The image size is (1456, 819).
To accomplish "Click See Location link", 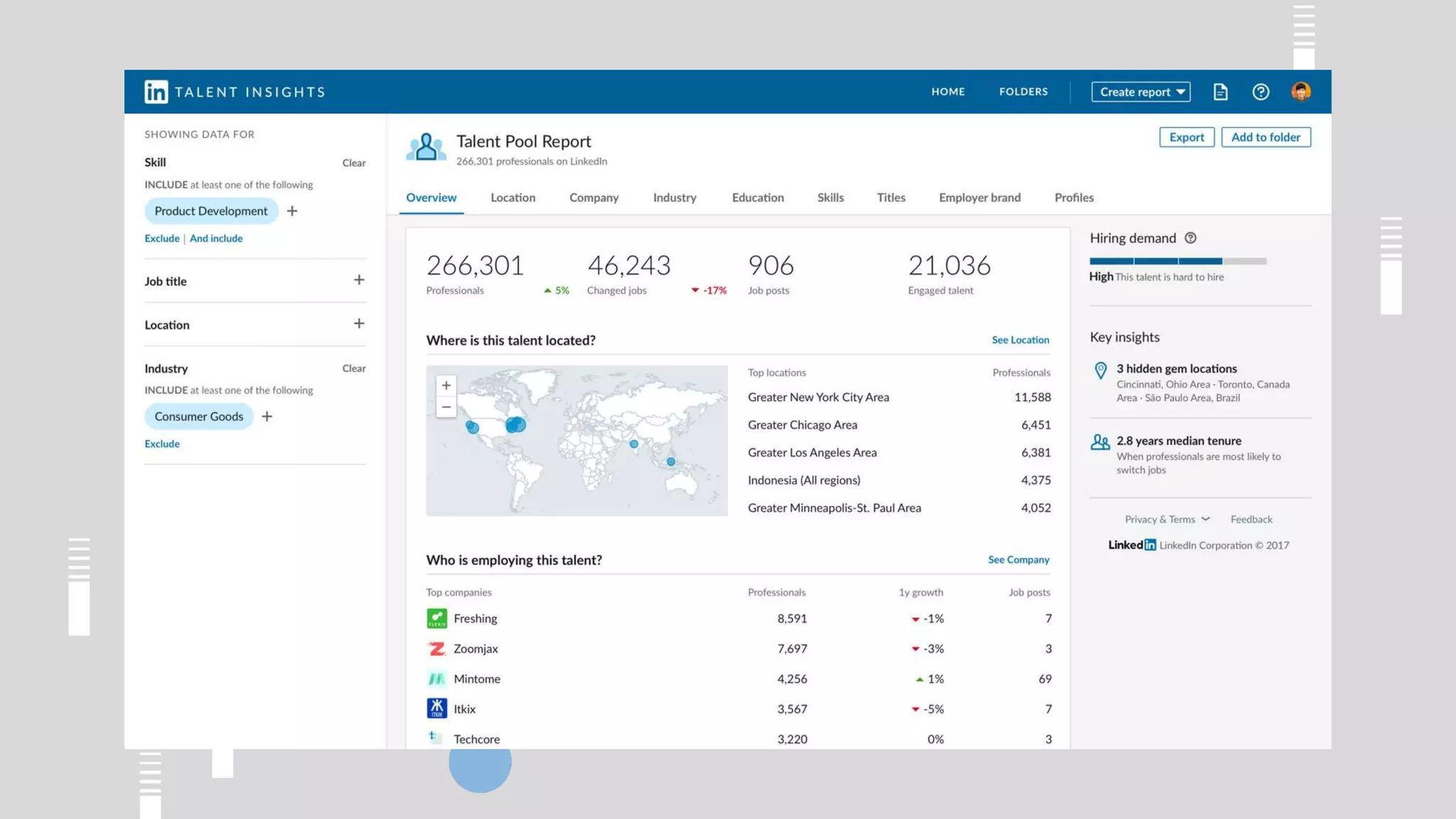I will 1019,340.
